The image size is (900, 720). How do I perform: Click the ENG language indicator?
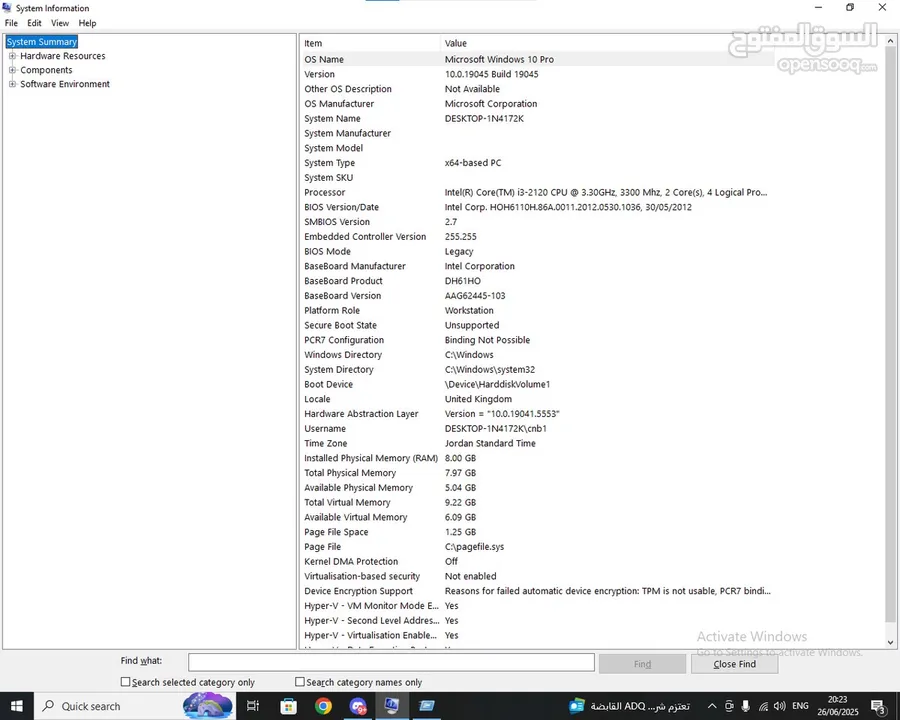(x=800, y=706)
